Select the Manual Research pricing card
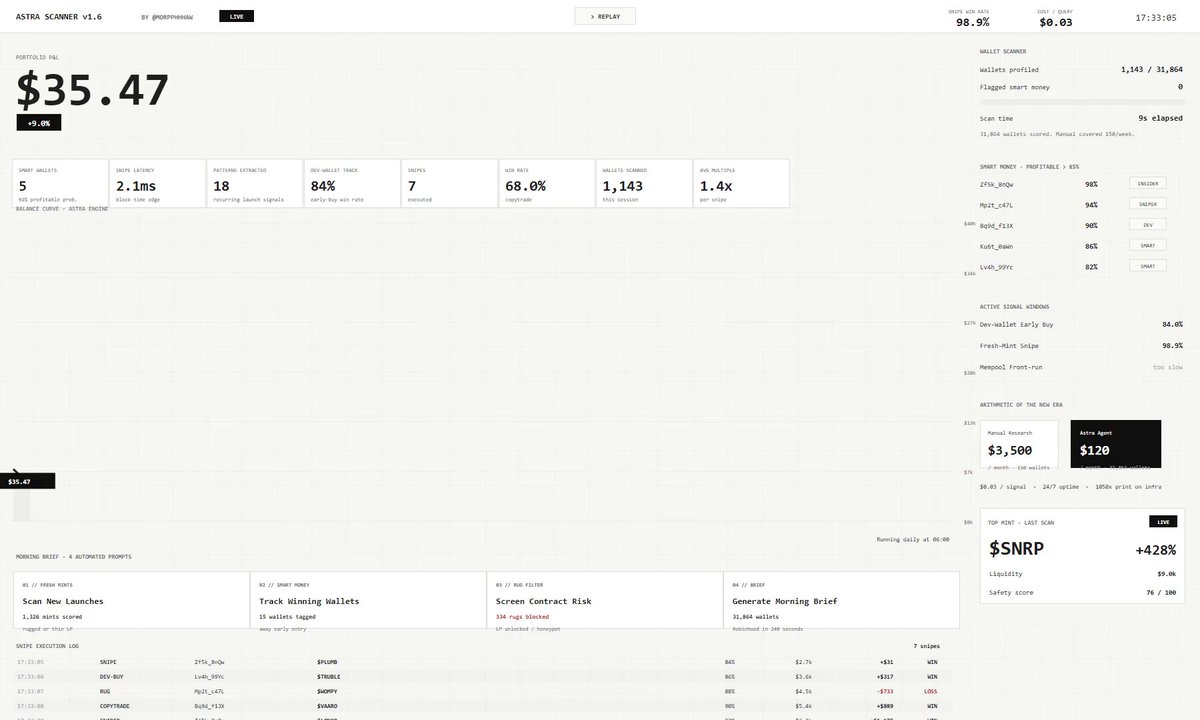 [x=1019, y=443]
